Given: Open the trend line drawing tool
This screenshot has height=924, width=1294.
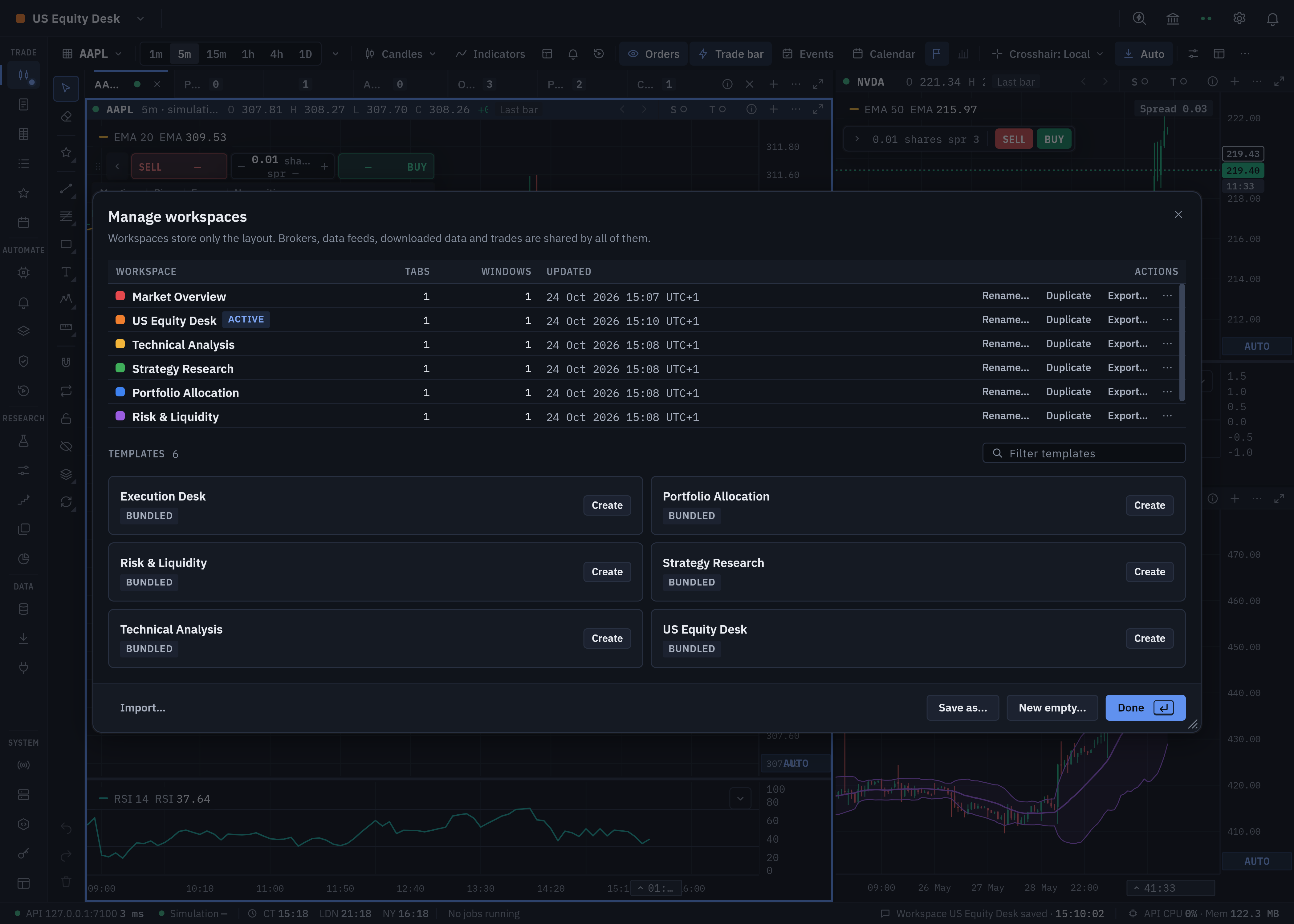Looking at the screenshot, I should tap(66, 188).
